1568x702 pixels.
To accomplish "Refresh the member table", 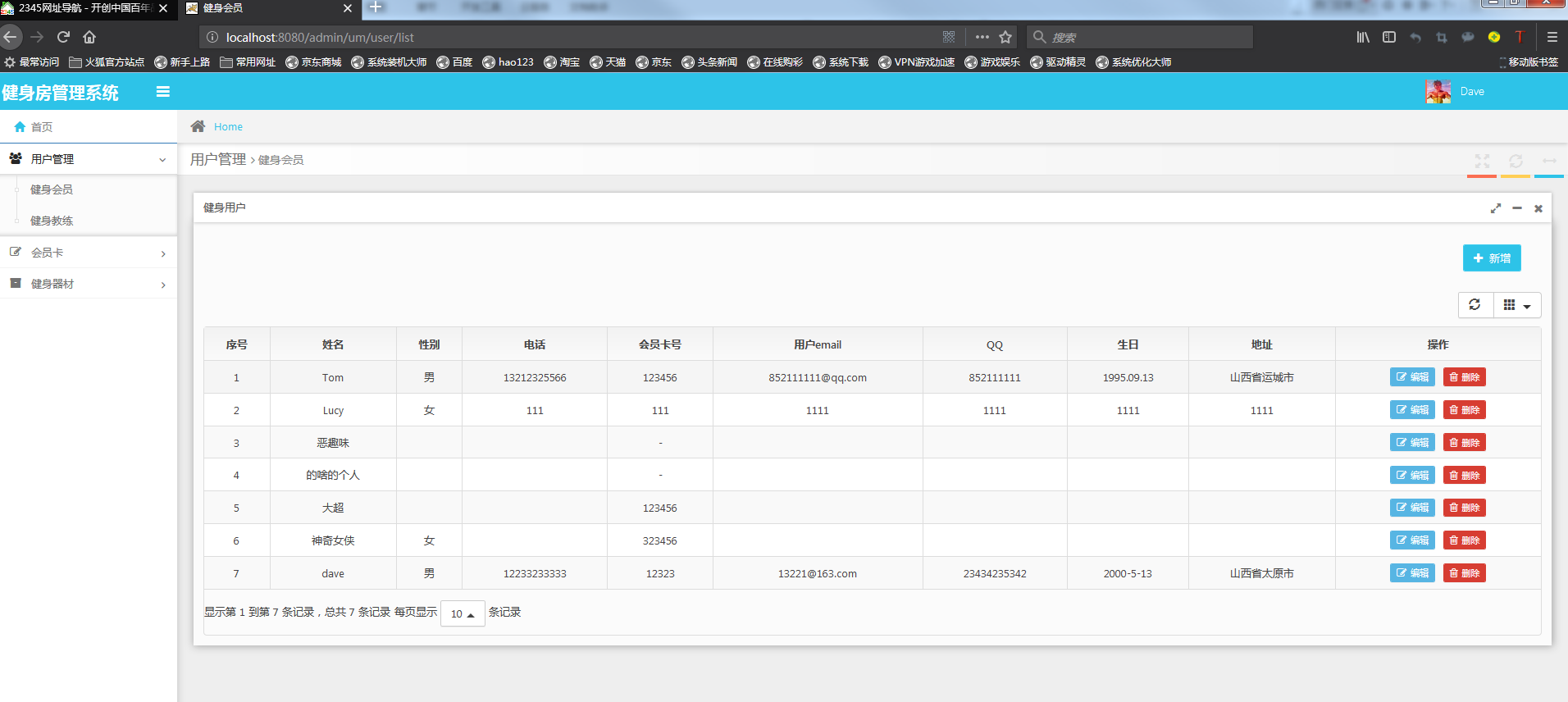I will [x=1475, y=305].
